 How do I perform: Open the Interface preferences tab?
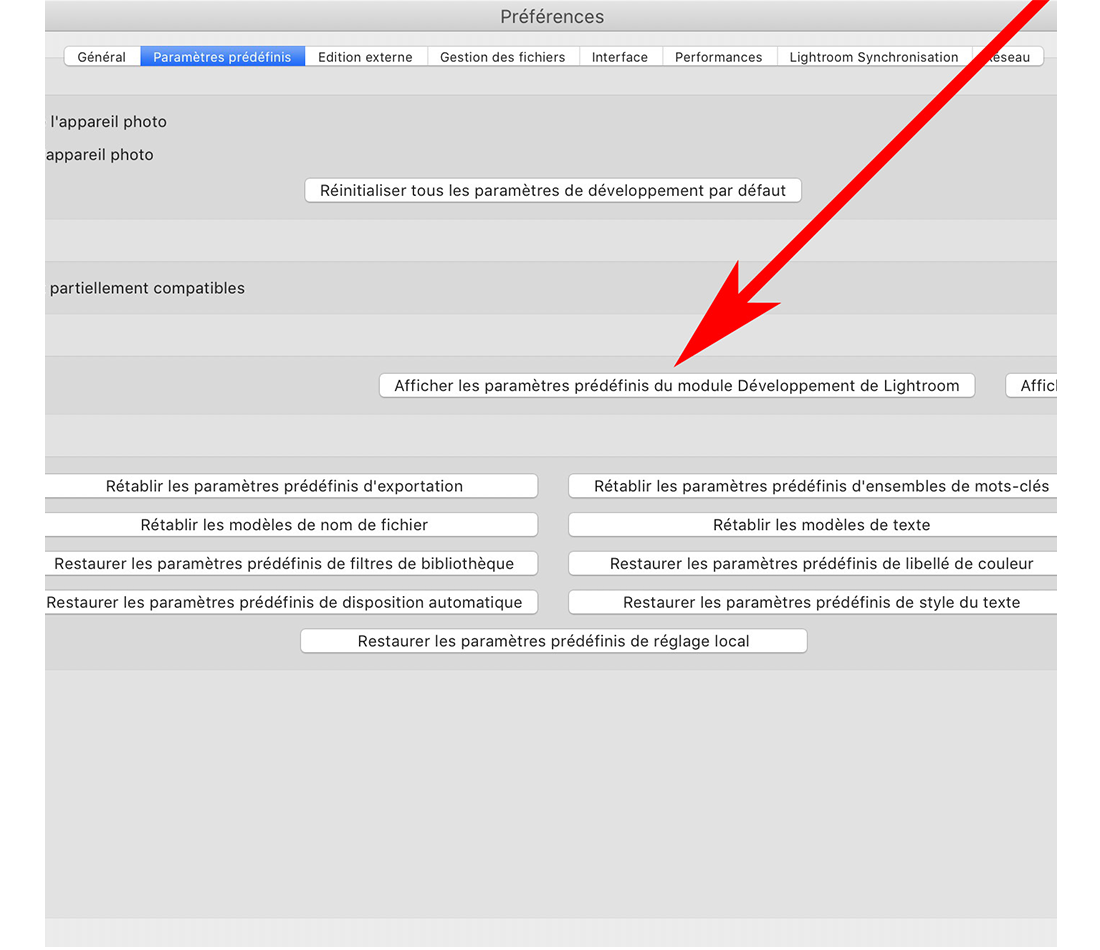(x=619, y=57)
